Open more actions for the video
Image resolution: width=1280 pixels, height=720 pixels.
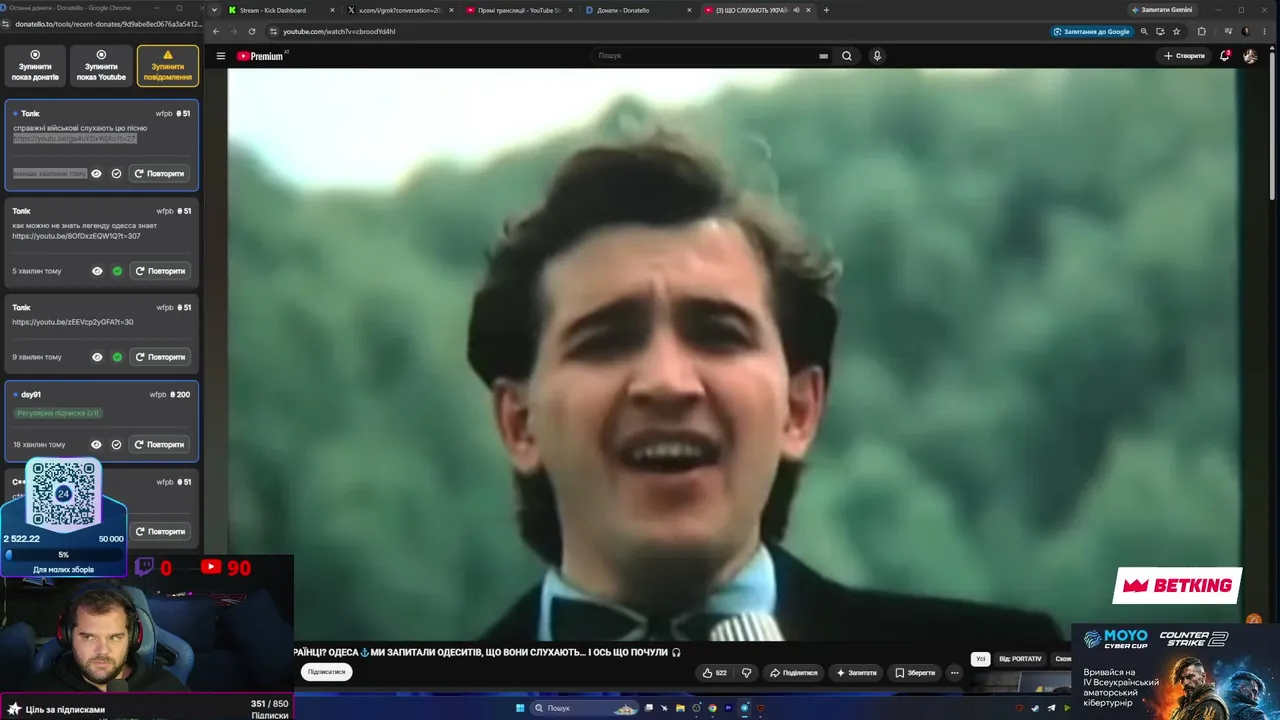pyautogui.click(x=954, y=673)
